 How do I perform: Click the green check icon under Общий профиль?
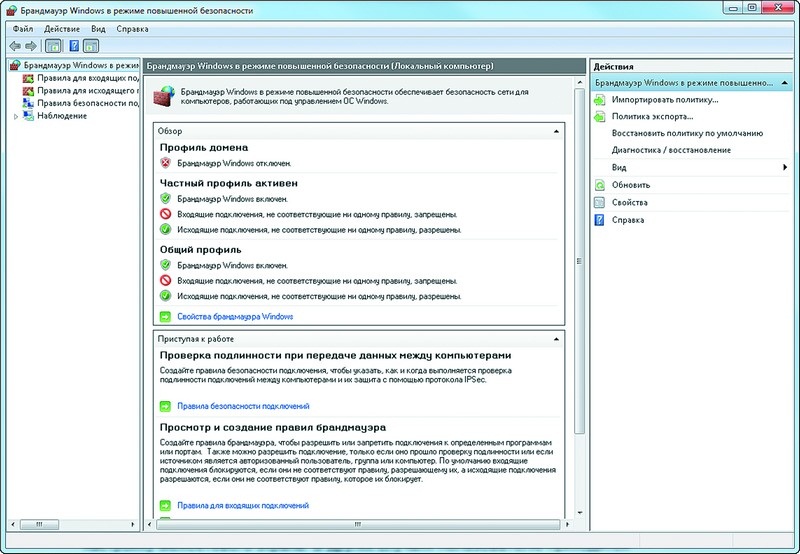coord(165,295)
